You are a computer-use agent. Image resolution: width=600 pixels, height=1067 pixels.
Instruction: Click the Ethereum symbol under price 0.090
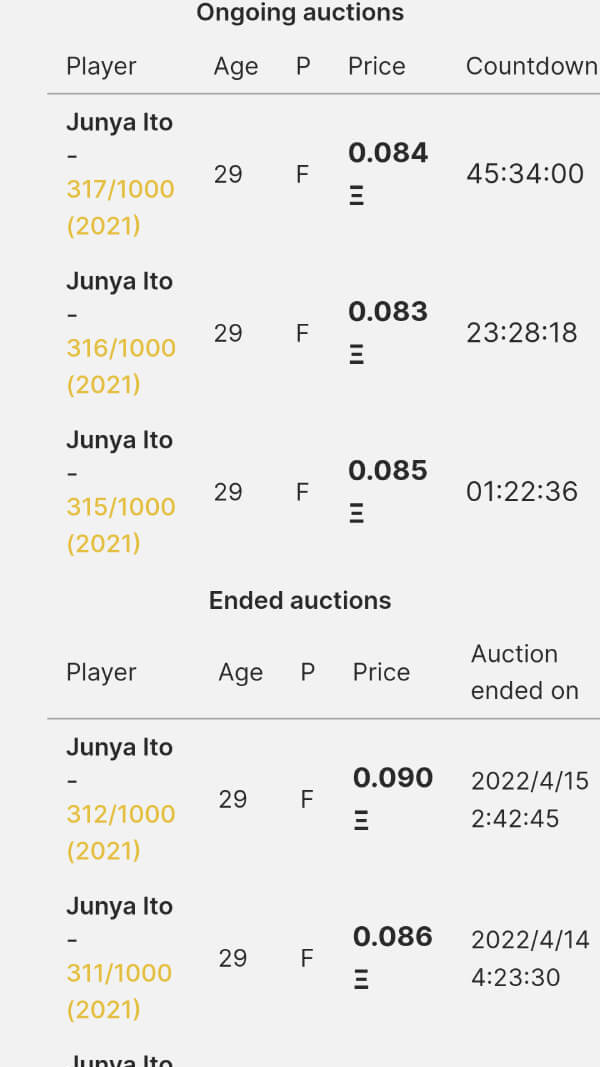pos(361,821)
